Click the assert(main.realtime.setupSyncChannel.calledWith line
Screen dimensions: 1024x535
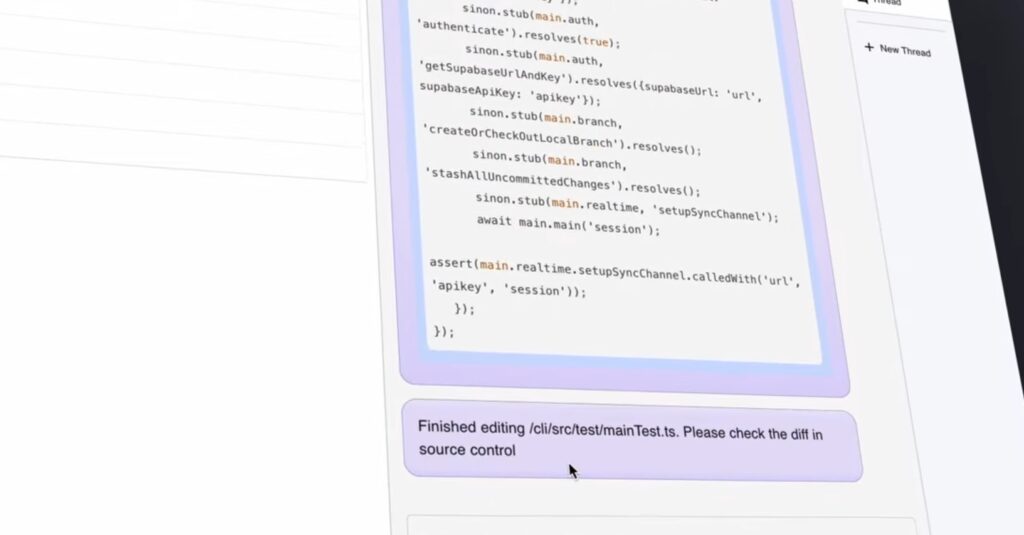[614, 271]
